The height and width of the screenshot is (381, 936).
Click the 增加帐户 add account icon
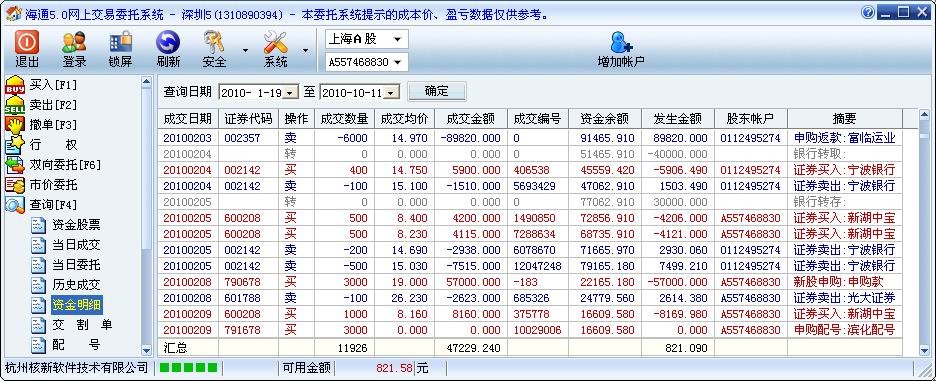(x=621, y=50)
